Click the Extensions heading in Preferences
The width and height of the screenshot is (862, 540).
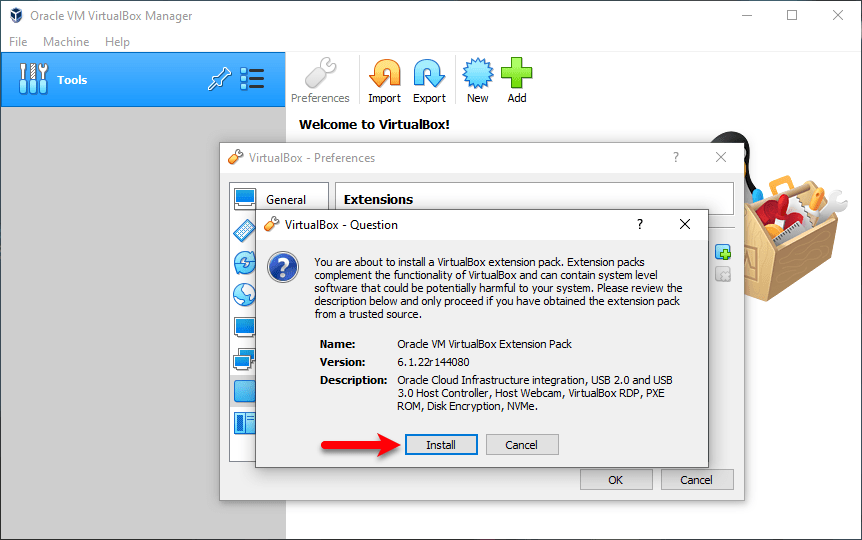click(378, 200)
